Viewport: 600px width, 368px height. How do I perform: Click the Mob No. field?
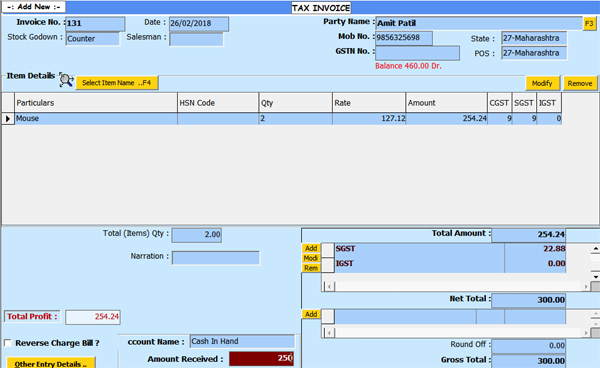click(x=404, y=38)
